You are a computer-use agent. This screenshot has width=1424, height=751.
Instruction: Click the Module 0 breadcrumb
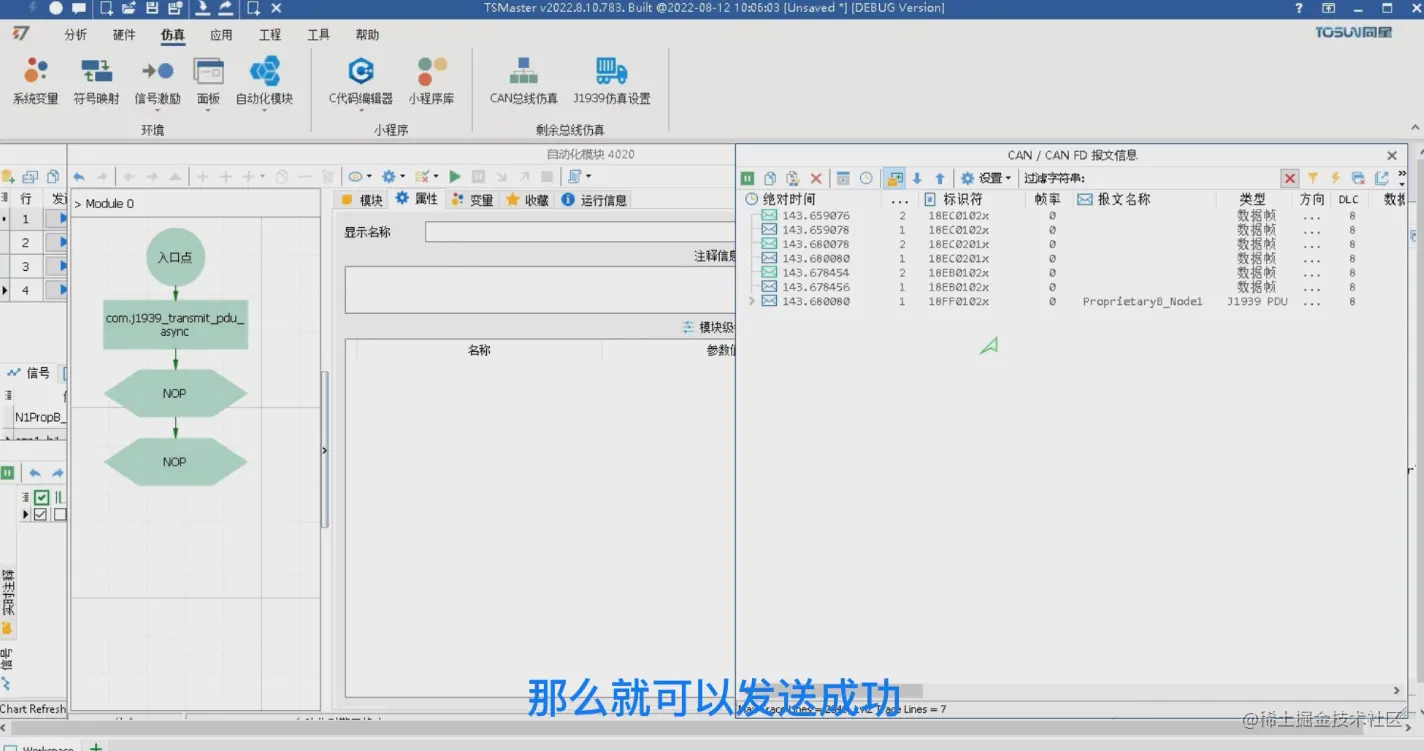coord(109,204)
